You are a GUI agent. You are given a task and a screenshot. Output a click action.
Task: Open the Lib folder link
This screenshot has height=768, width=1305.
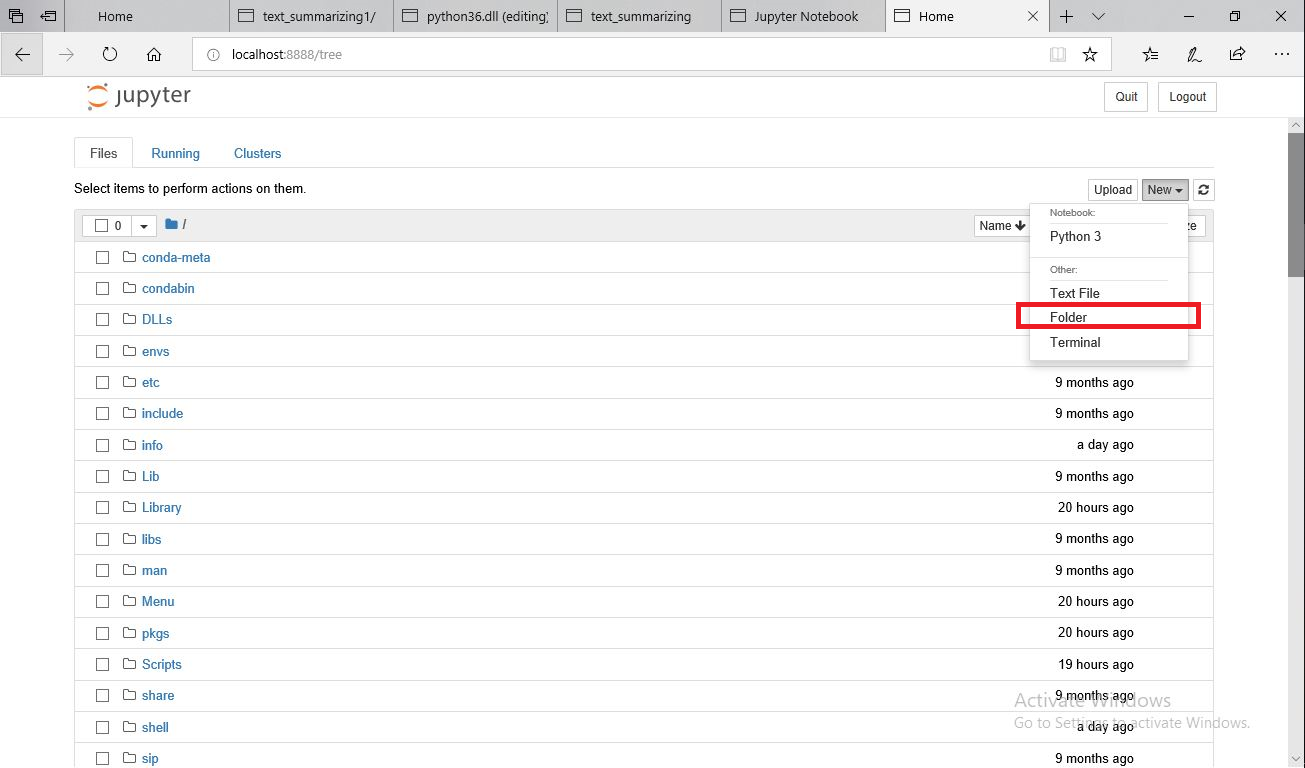pyautogui.click(x=148, y=476)
